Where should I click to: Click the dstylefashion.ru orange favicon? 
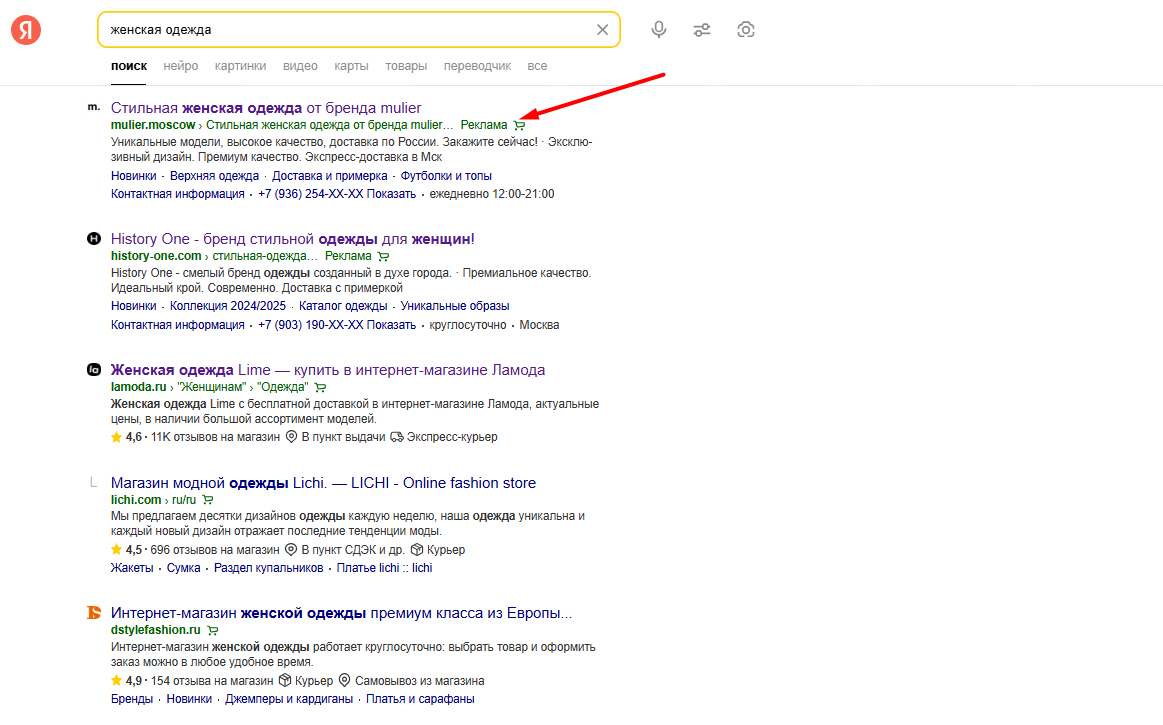tap(94, 612)
